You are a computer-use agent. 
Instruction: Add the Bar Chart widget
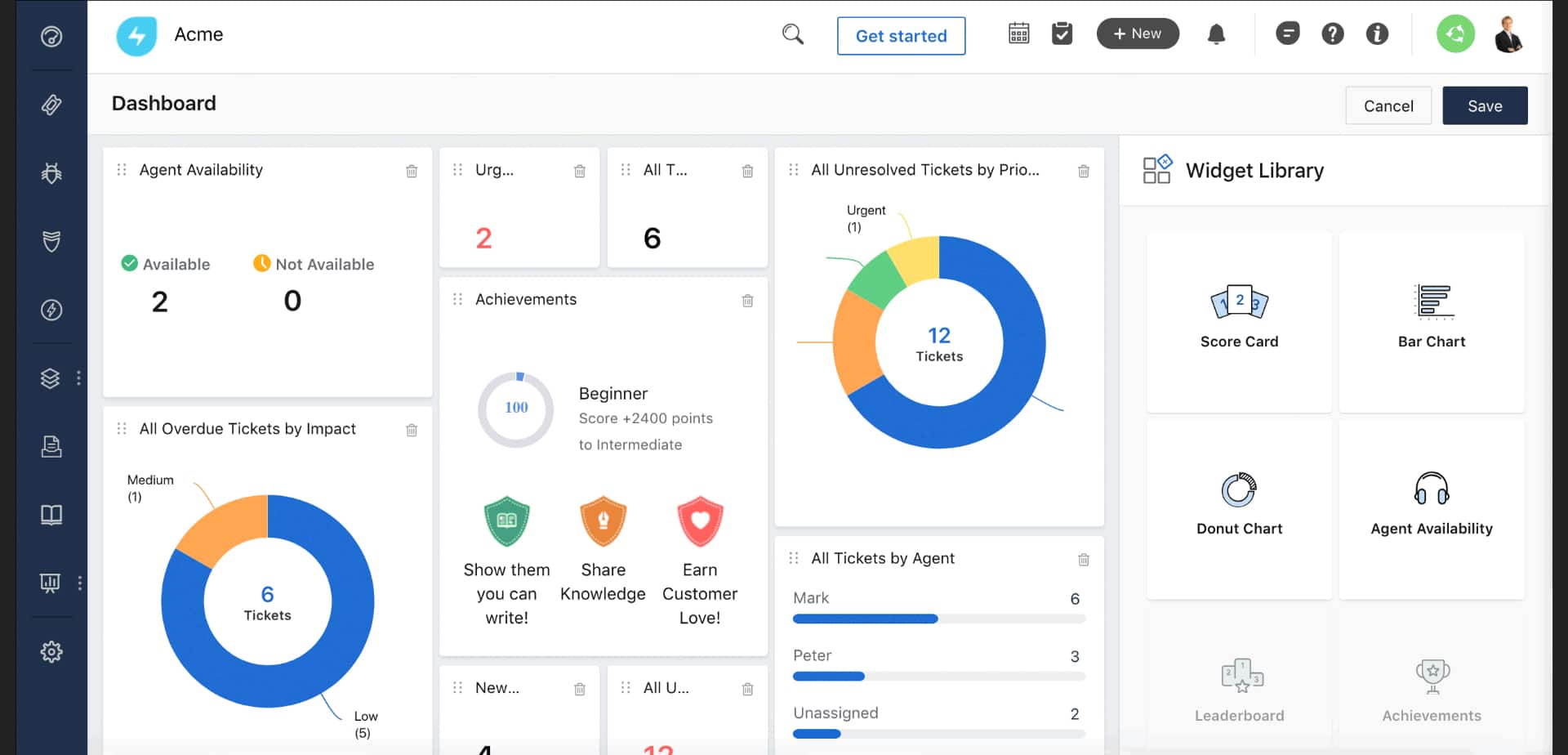pyautogui.click(x=1431, y=322)
